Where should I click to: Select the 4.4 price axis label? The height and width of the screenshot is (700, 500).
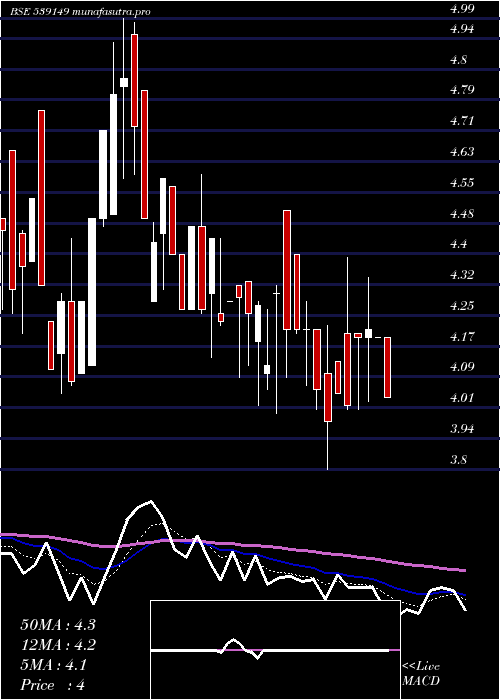458,245
